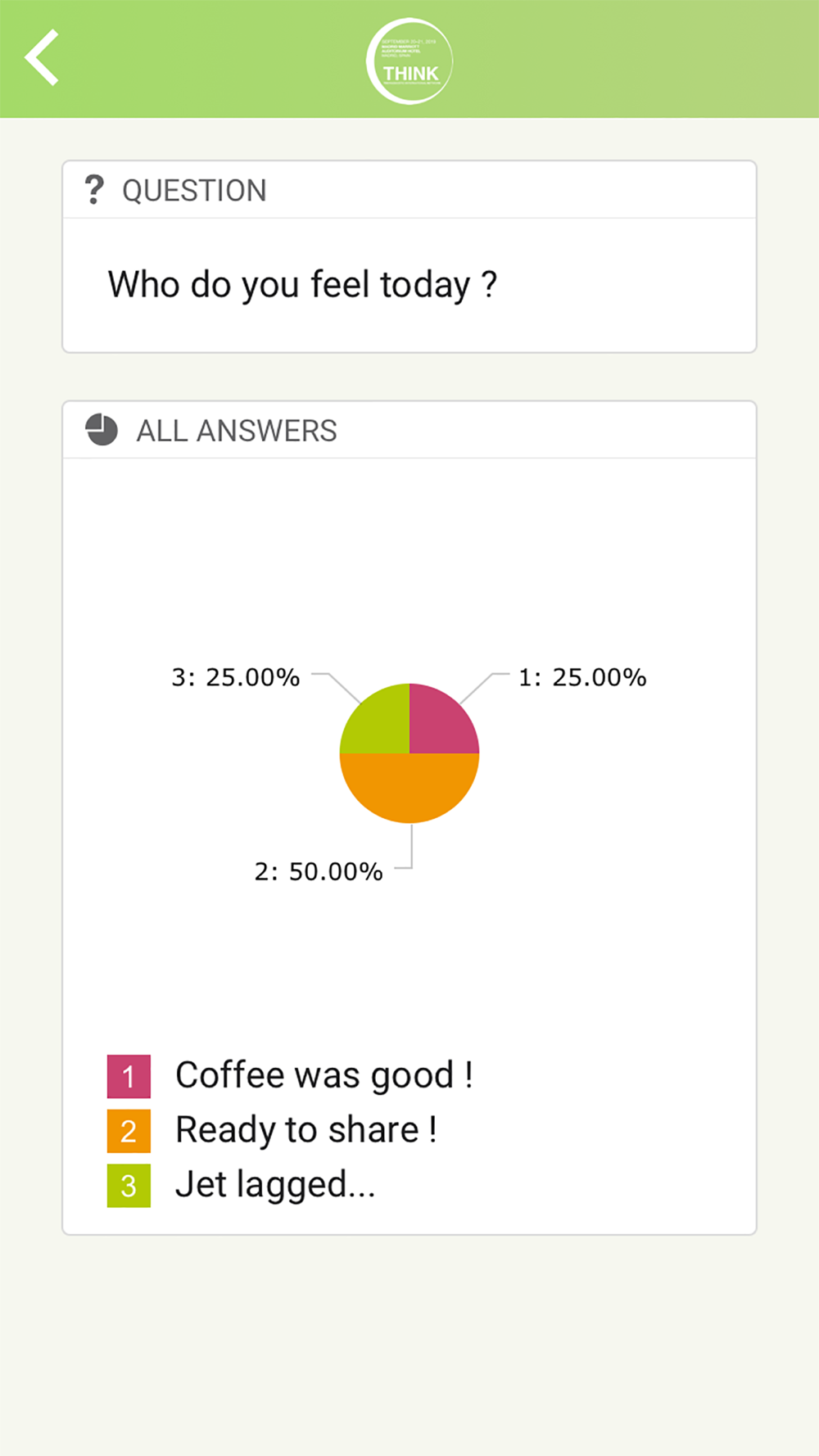Screen dimensions: 819x1456
Task: Select the orange number 2 legend square
Action: coord(129,1131)
